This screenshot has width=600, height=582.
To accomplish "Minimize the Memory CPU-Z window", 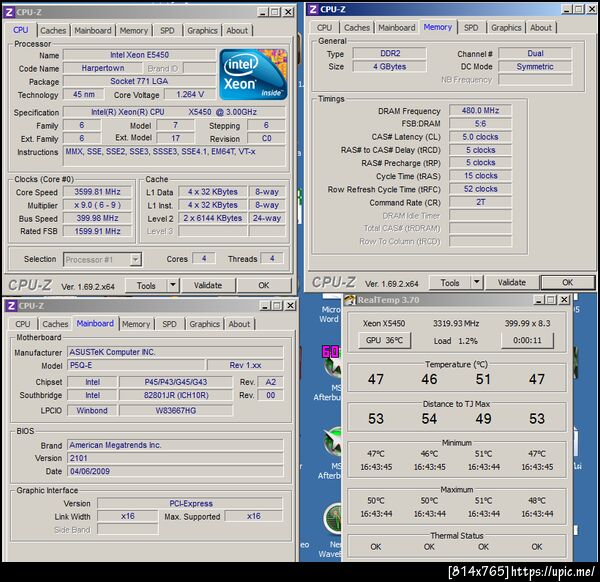I will [x=567, y=9].
